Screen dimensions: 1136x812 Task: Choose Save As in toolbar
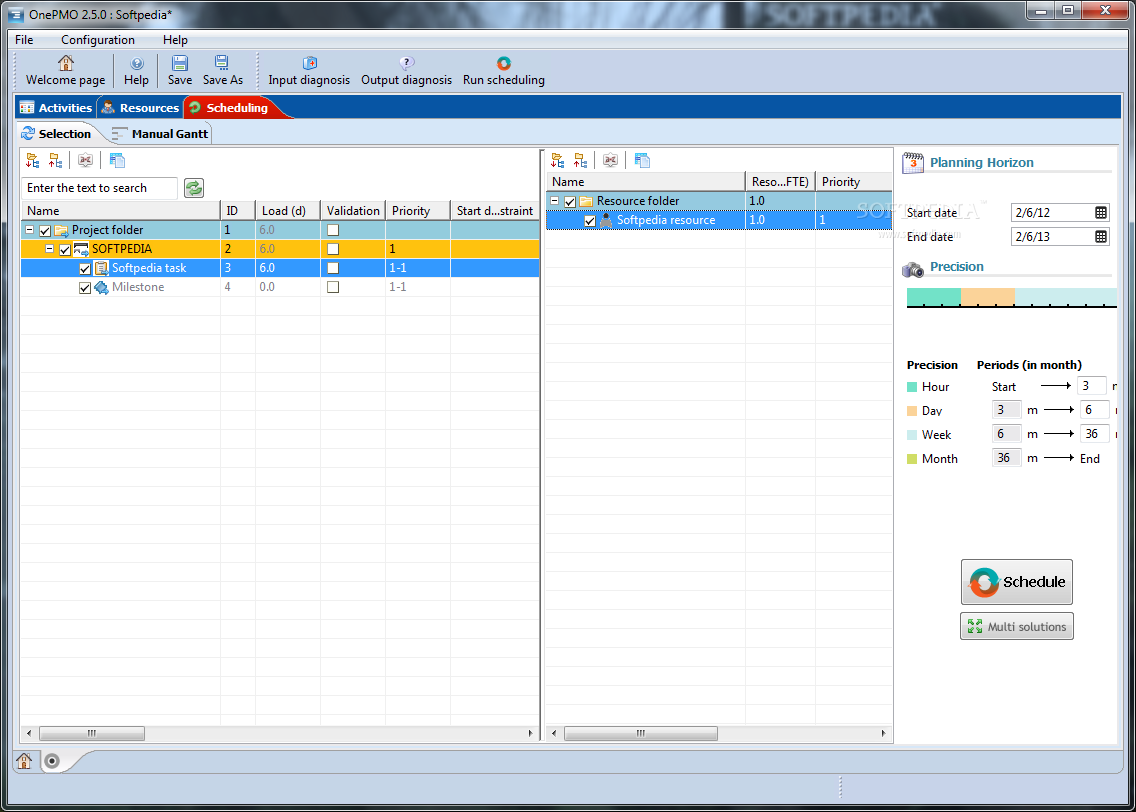(x=222, y=71)
